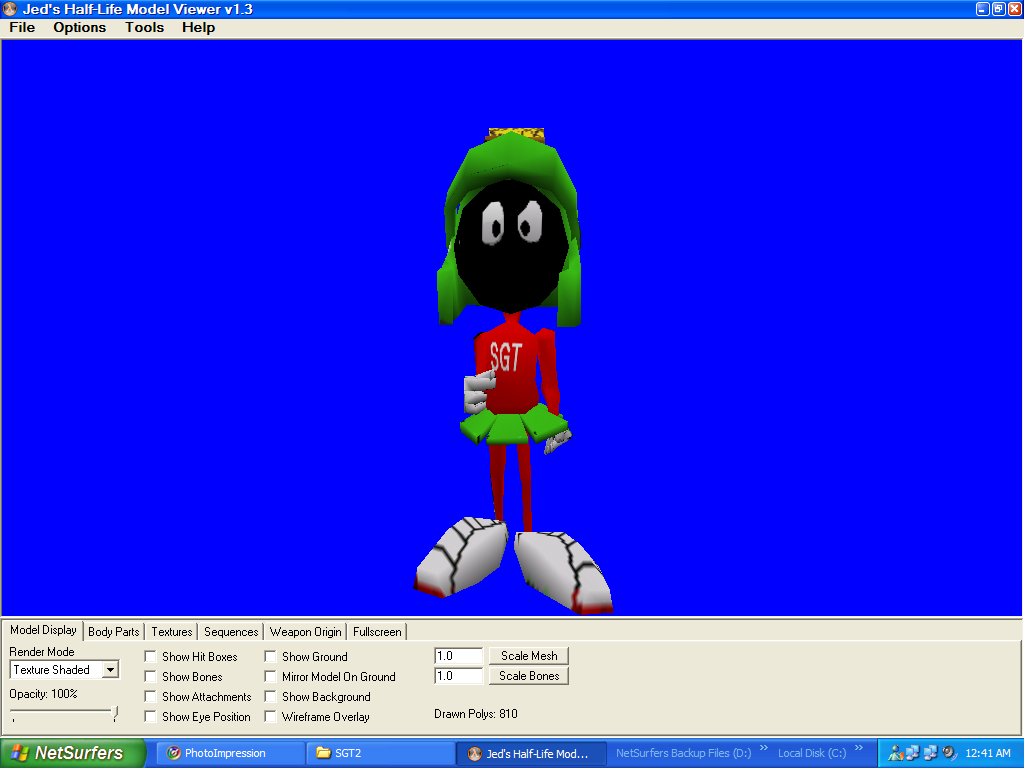Click the volume speaker tray icon
This screenshot has height=768, width=1024.
point(949,753)
